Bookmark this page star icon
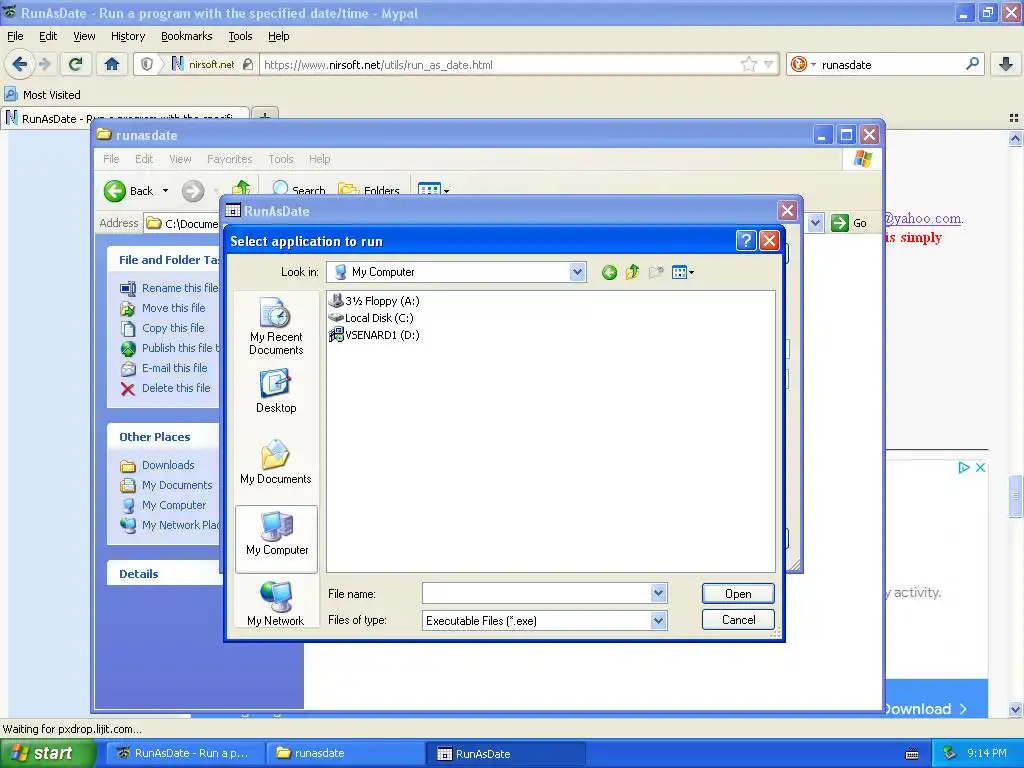 tap(748, 64)
